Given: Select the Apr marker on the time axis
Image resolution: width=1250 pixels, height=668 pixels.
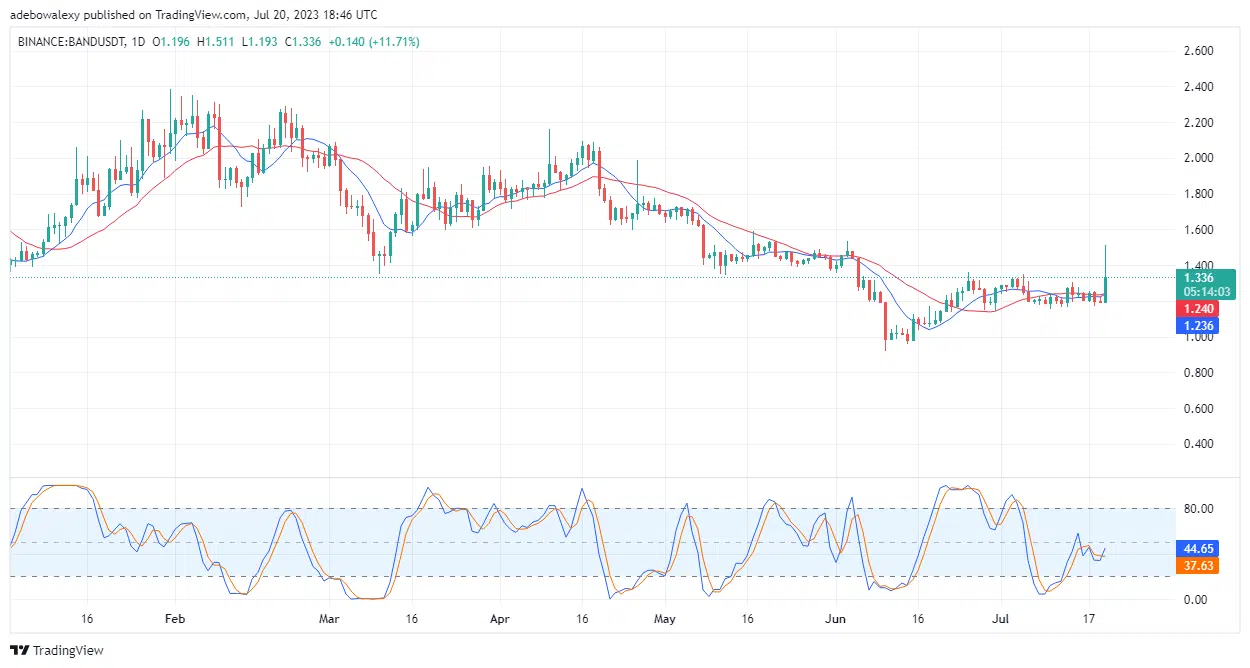Looking at the screenshot, I should 499,620.
